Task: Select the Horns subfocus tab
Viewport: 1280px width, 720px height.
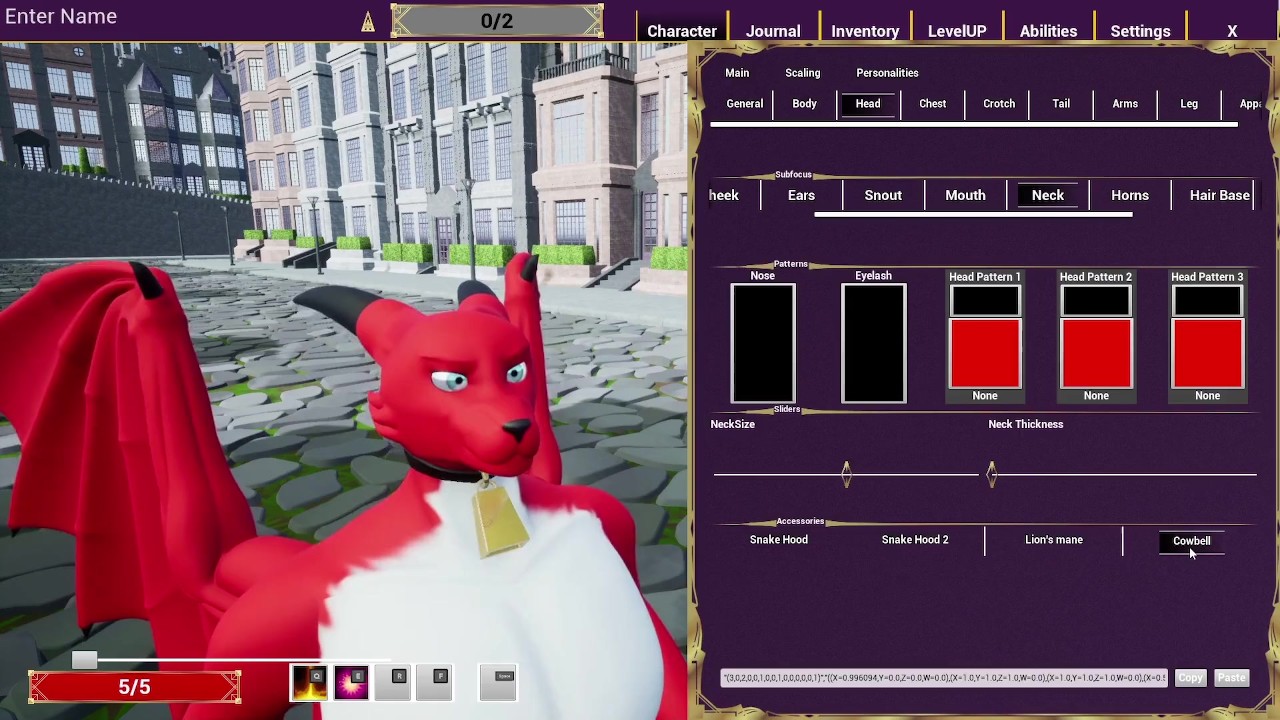Action: pyautogui.click(x=1130, y=195)
